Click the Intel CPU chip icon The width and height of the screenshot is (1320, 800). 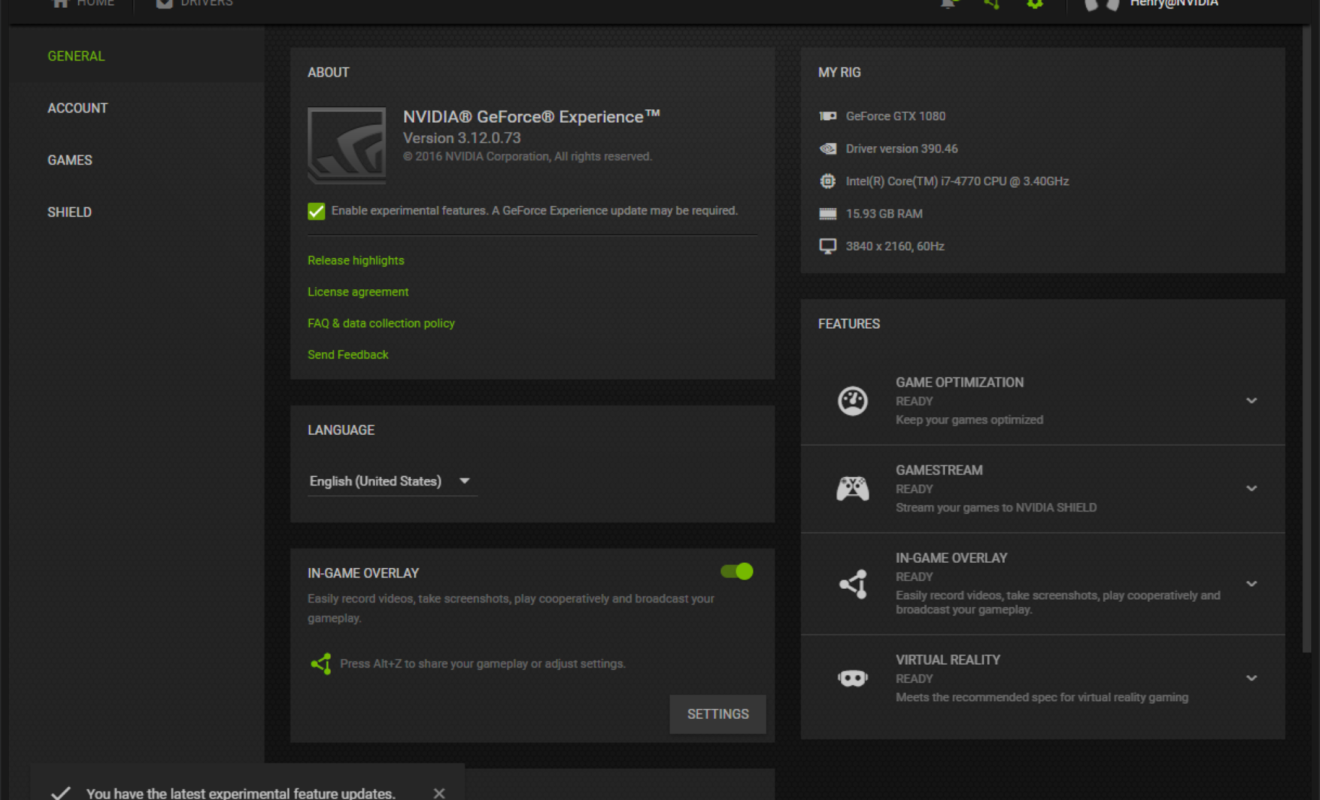828,181
